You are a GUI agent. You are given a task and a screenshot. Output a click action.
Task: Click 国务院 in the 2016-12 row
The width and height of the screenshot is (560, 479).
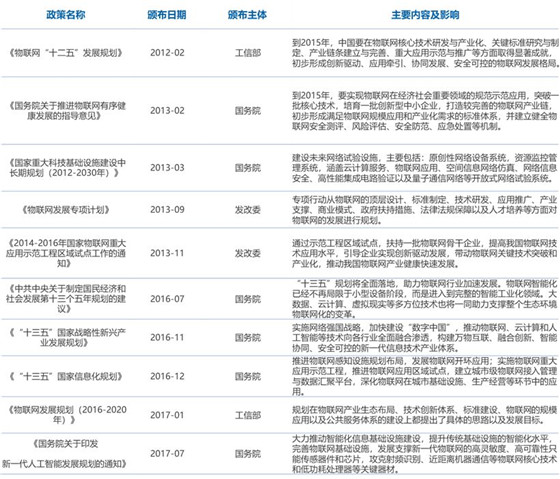pyautogui.click(x=248, y=376)
